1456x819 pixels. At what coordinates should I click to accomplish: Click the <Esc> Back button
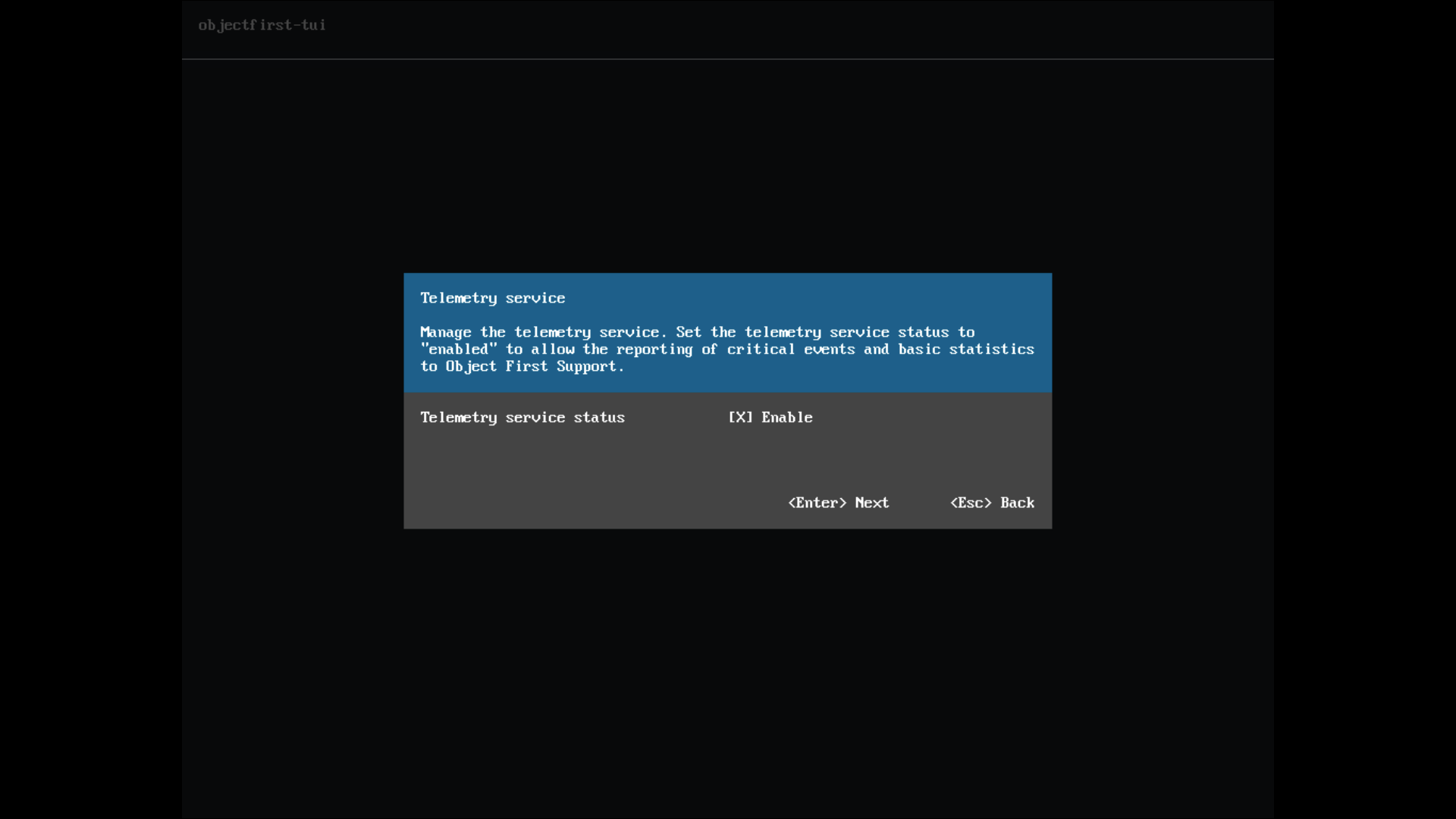(x=993, y=503)
